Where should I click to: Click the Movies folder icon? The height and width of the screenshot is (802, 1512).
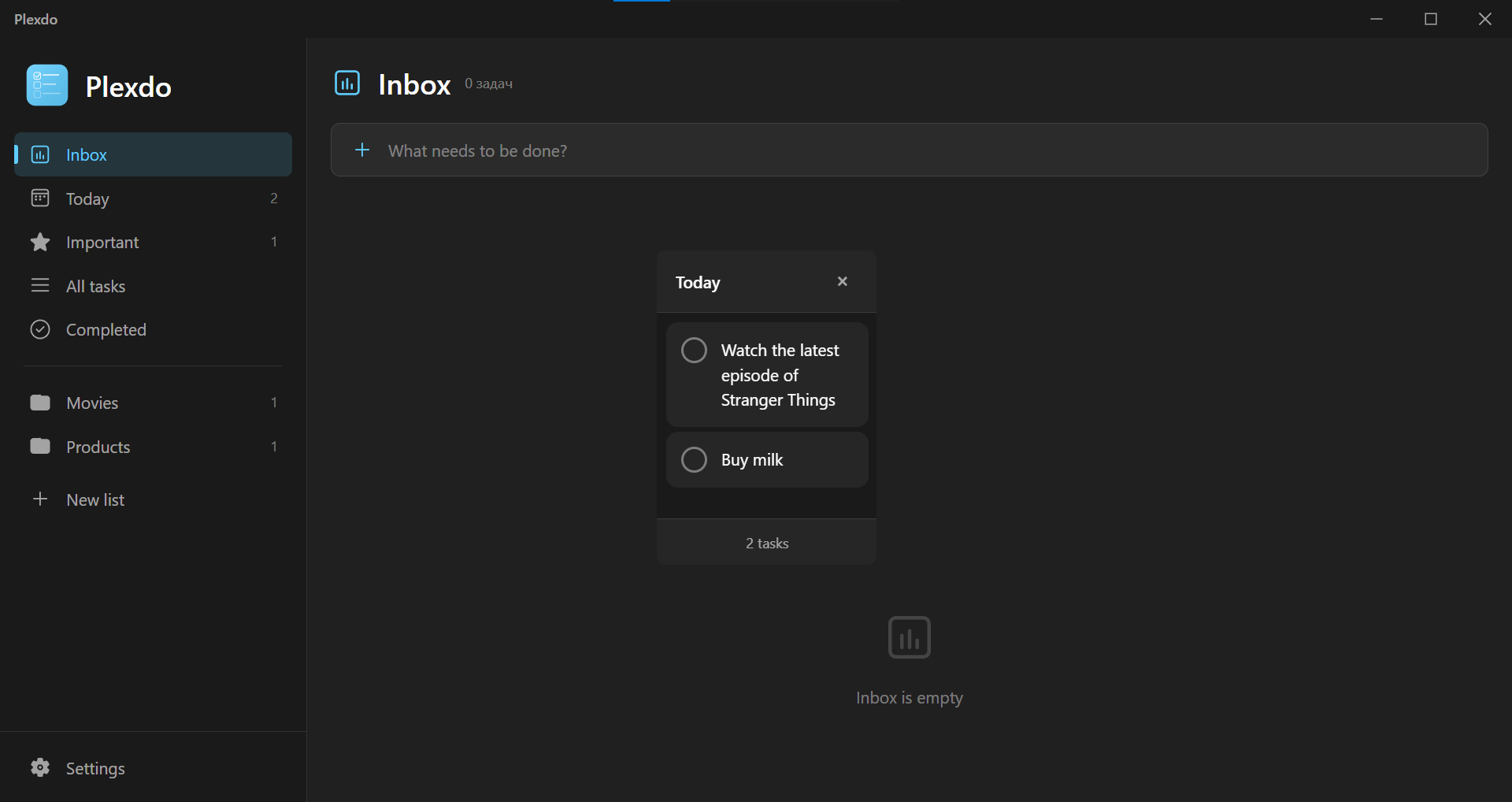click(39, 403)
